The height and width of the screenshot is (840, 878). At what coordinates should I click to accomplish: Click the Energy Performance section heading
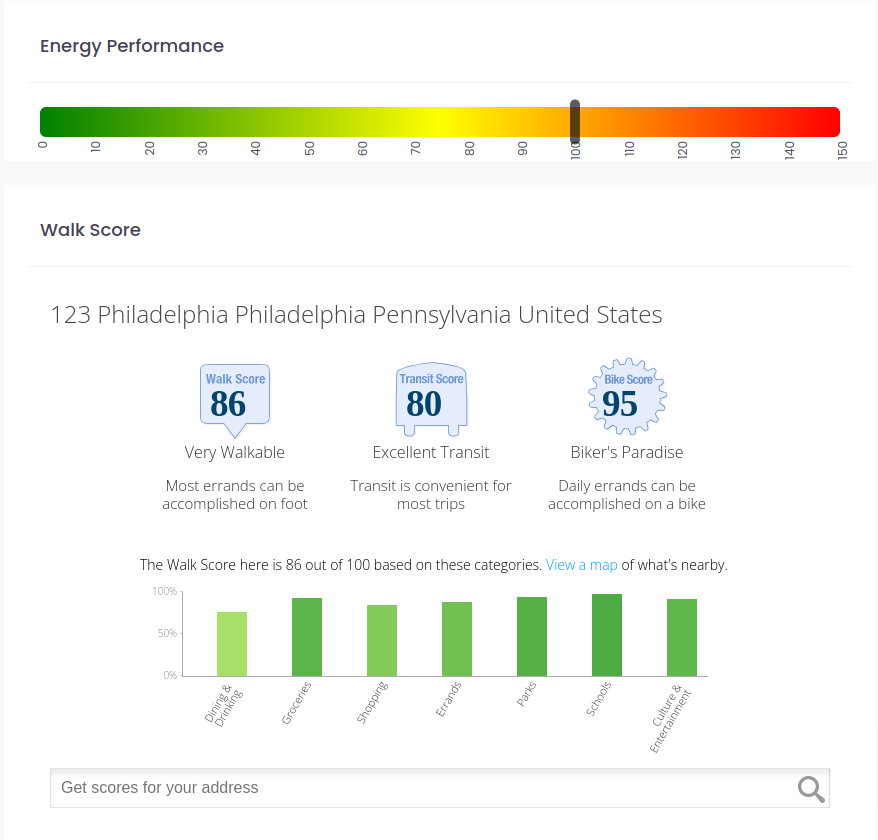132,46
